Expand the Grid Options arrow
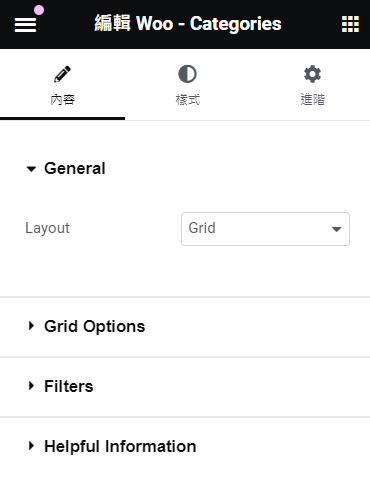The image size is (370, 488). (31, 326)
